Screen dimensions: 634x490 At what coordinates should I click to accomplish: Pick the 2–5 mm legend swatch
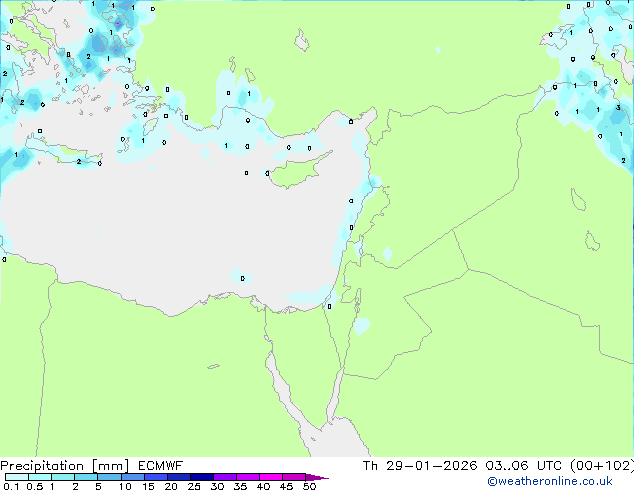pos(86,477)
